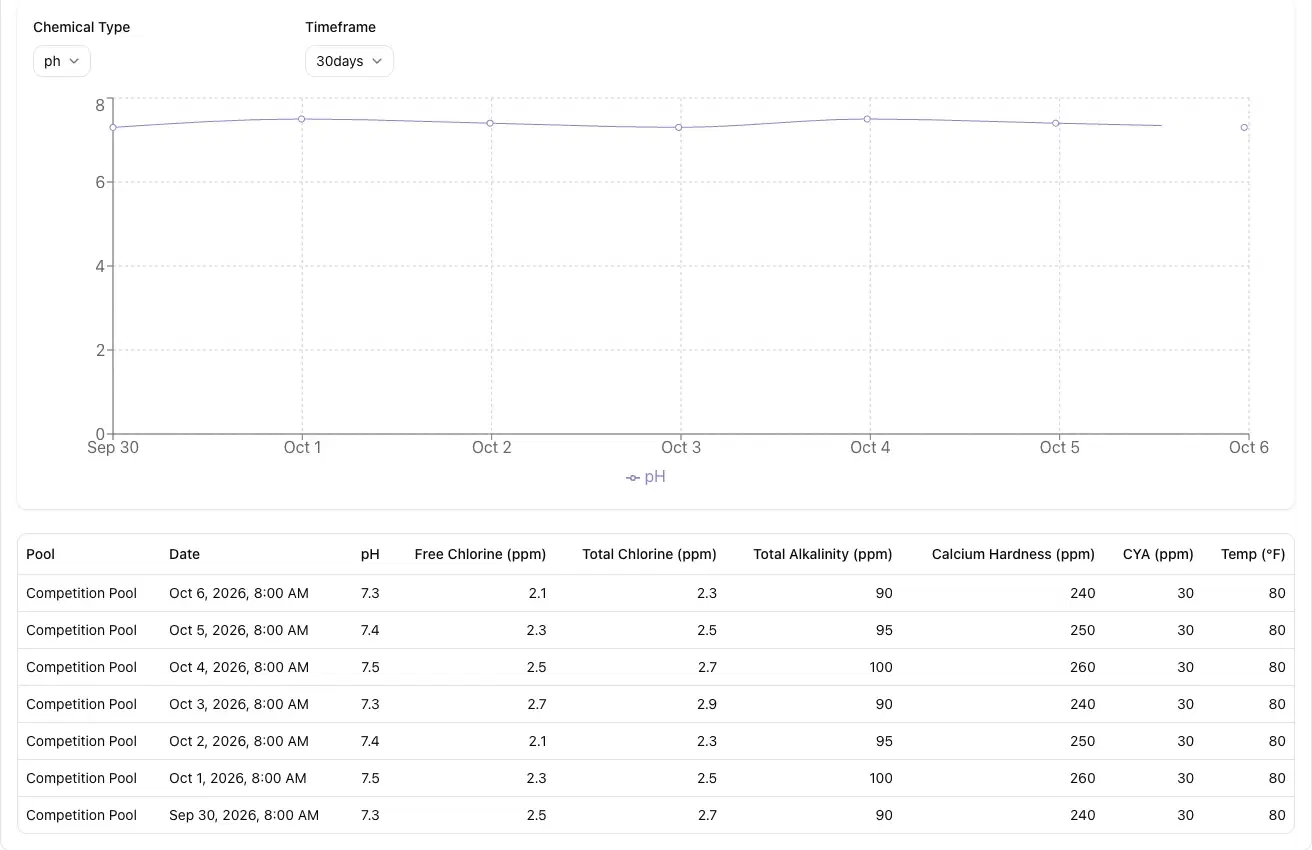Click the chart data point at Oct 6
The image size is (1312, 850).
pyautogui.click(x=1244, y=127)
